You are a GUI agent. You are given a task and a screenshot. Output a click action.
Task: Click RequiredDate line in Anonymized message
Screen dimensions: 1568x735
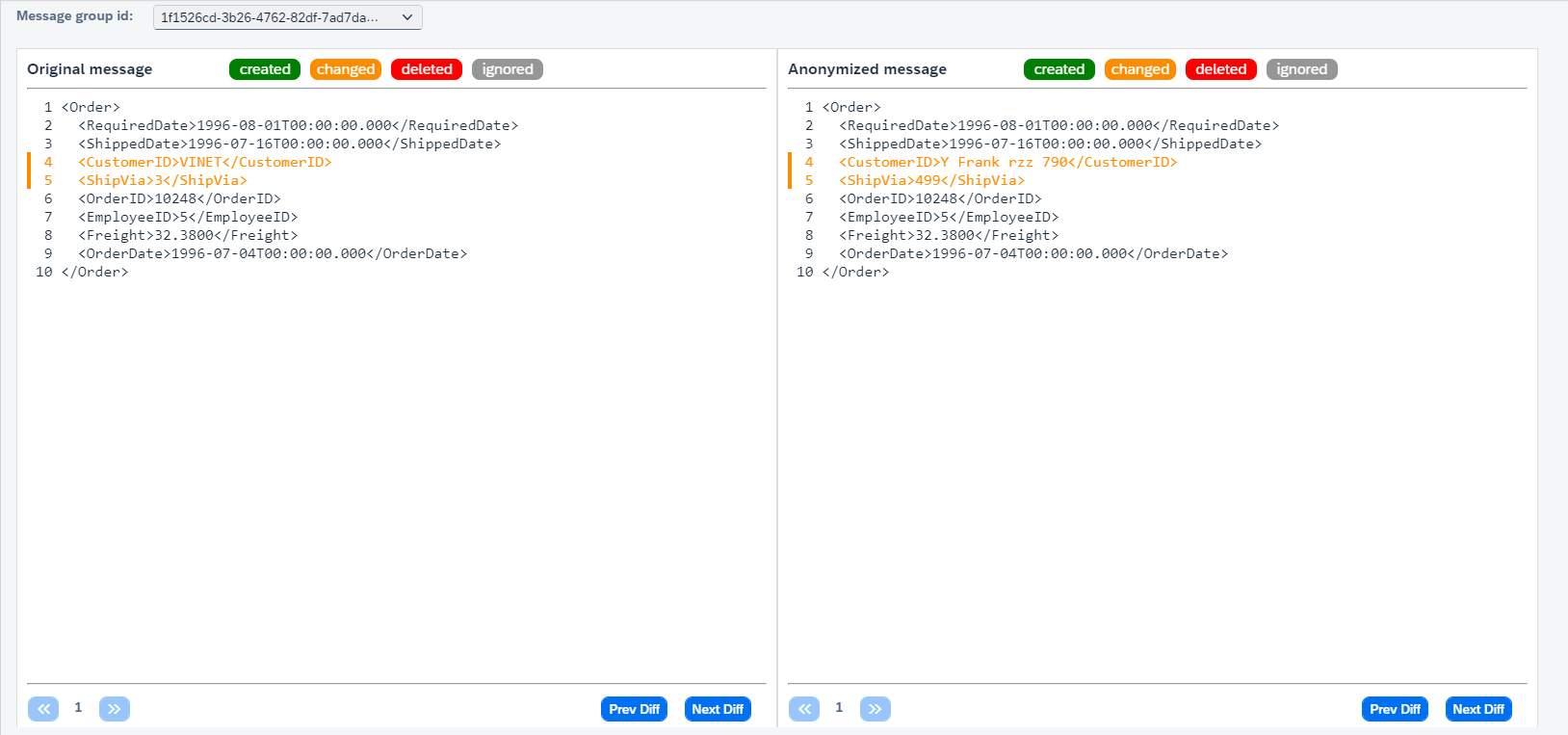[x=1059, y=125]
